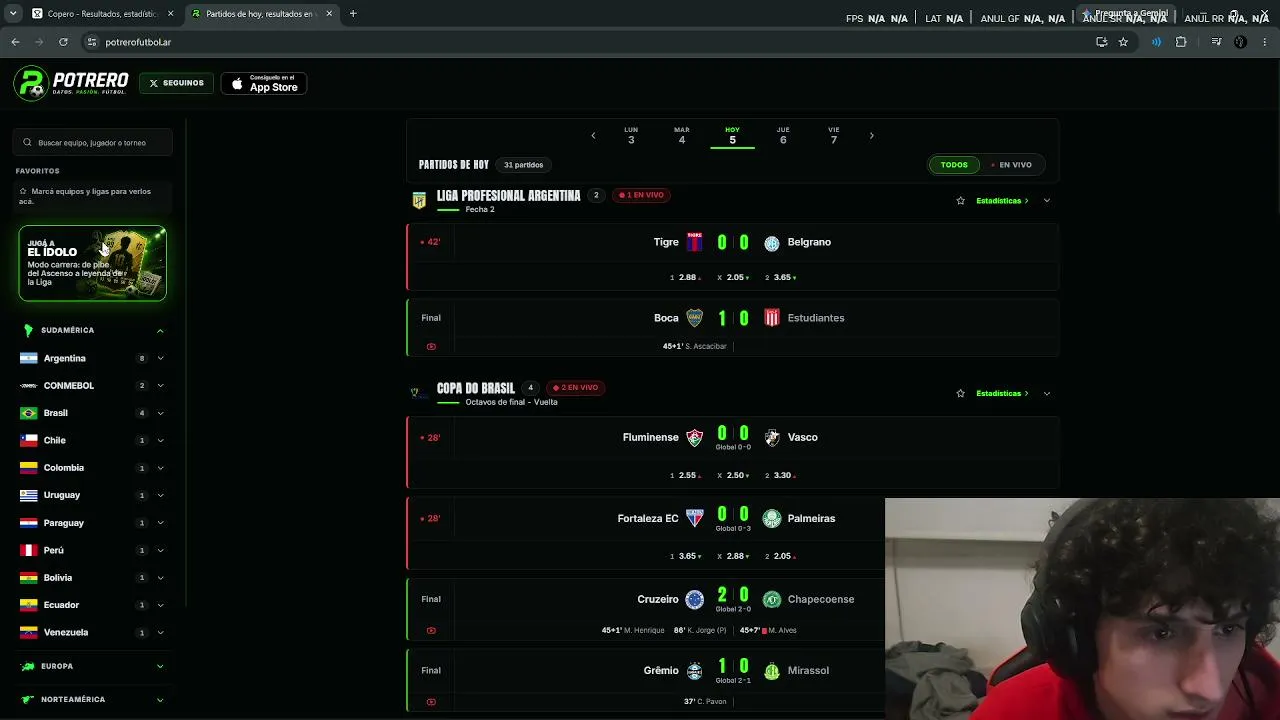Click the Fluminense team crest
Screen dimensions: 1280x720
coord(694,437)
